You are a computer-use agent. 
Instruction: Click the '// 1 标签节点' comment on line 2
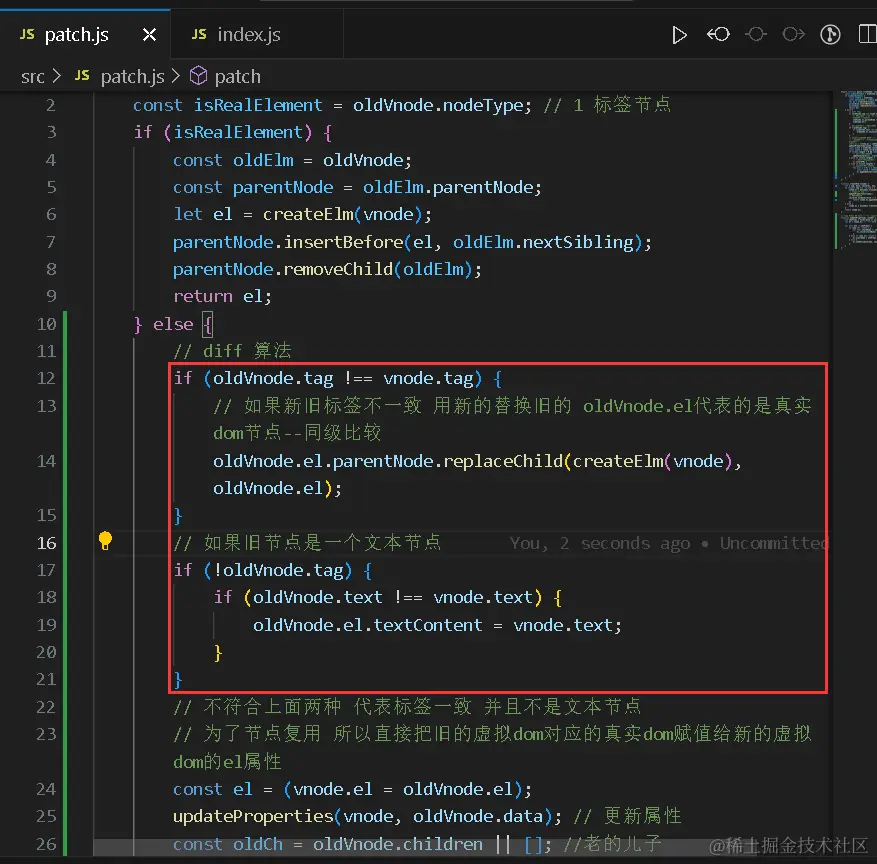(x=607, y=105)
